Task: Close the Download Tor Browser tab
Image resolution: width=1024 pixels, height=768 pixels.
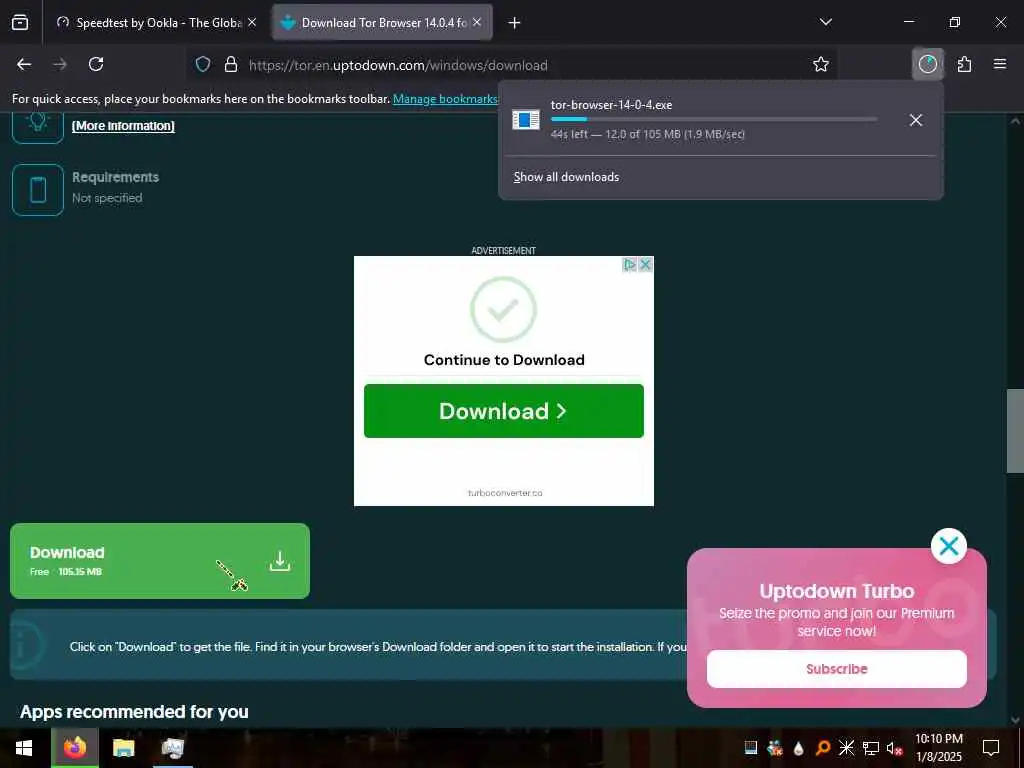Action: coord(477,22)
